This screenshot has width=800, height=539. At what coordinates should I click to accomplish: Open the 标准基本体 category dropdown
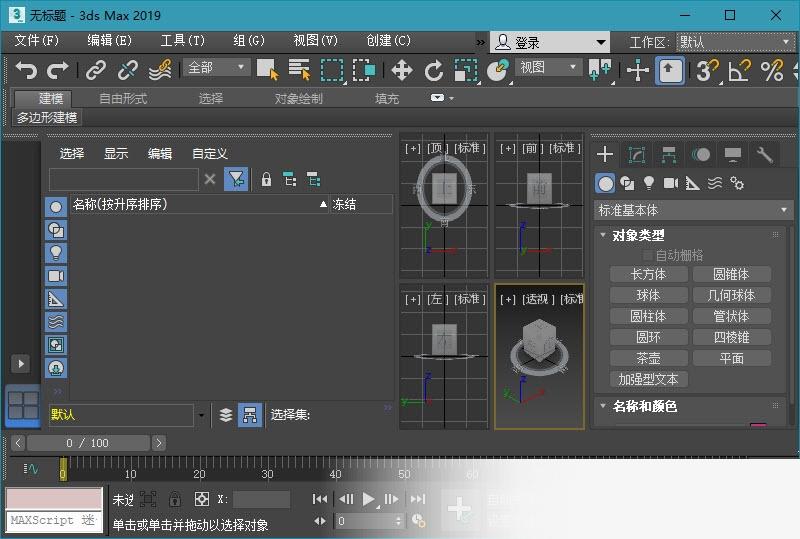coord(693,210)
